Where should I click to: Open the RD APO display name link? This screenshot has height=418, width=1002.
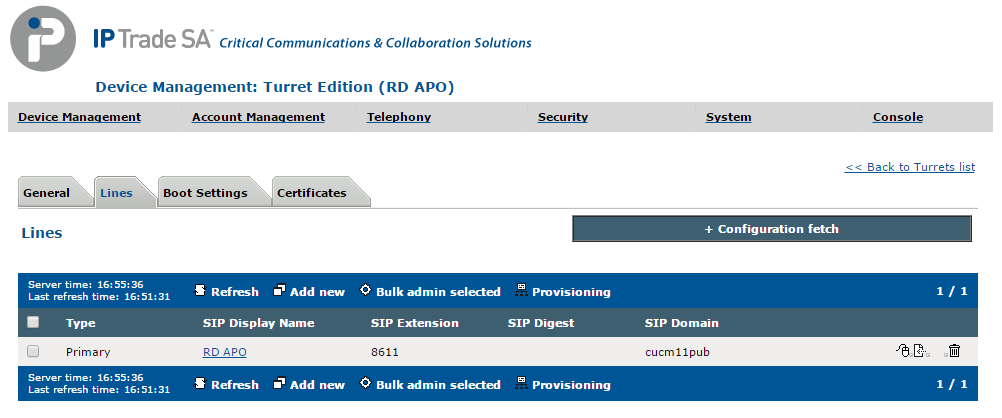[x=224, y=352]
